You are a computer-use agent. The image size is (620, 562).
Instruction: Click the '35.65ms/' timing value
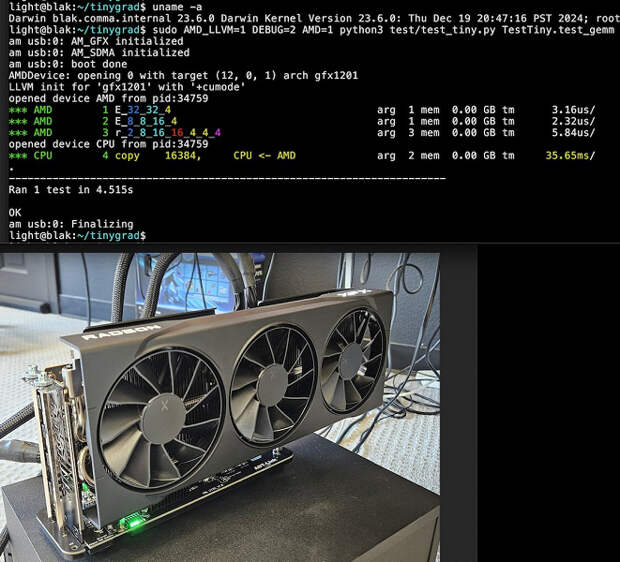point(570,156)
